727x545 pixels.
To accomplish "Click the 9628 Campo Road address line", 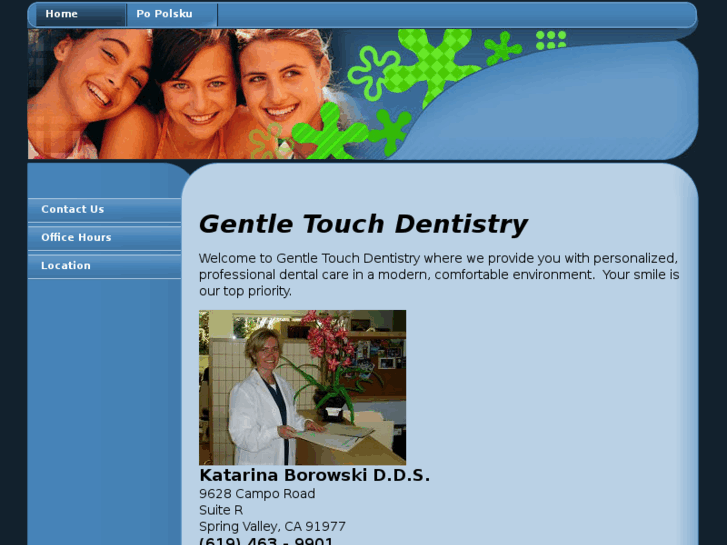I will [x=257, y=494].
